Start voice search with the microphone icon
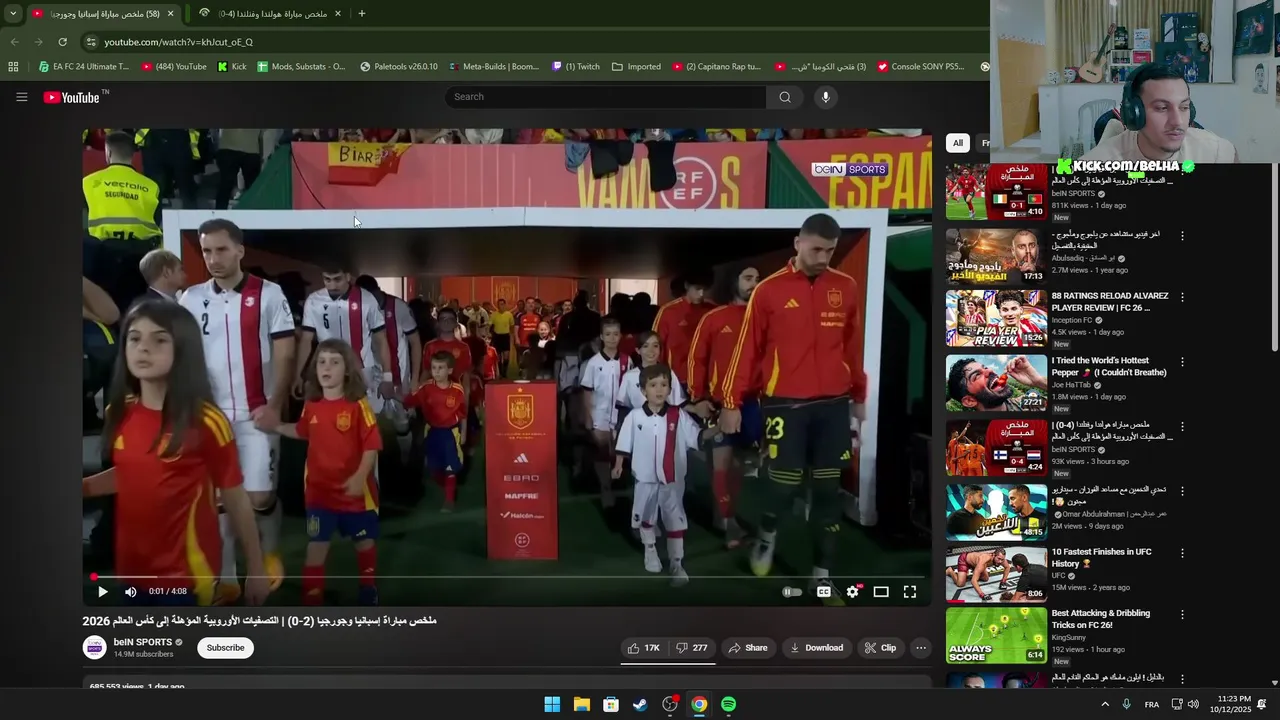The image size is (1280, 720). click(x=825, y=97)
